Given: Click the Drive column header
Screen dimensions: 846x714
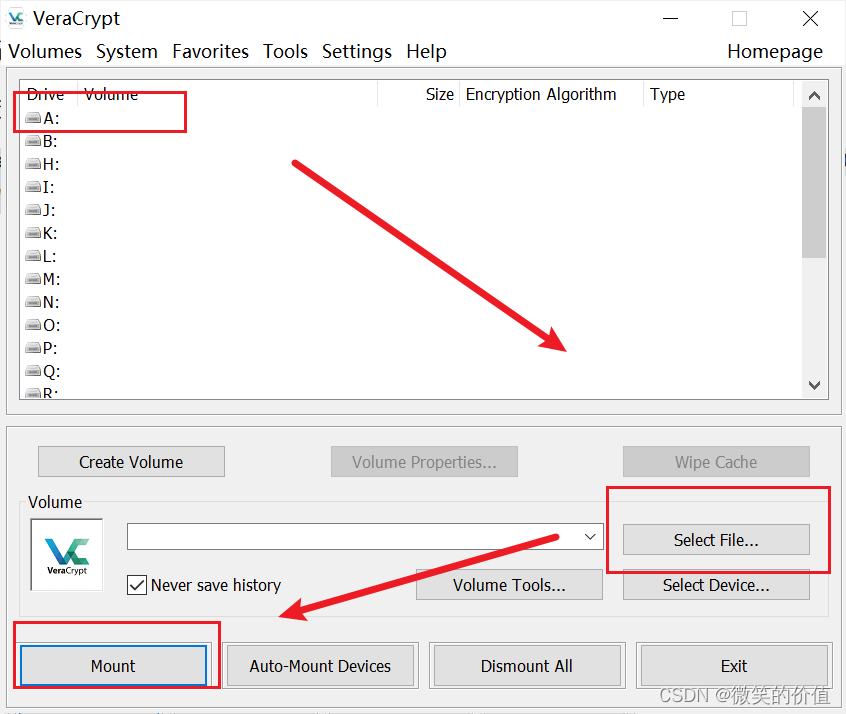Looking at the screenshot, I should 49,94.
